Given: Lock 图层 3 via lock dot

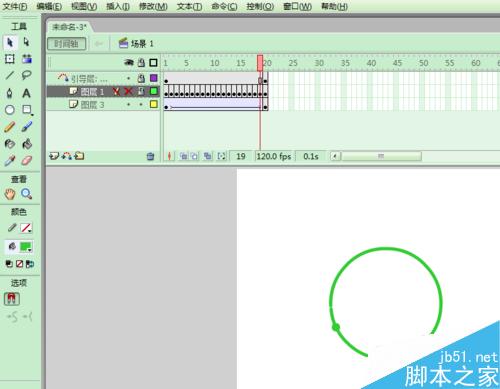Looking at the screenshot, I should coord(141,105).
